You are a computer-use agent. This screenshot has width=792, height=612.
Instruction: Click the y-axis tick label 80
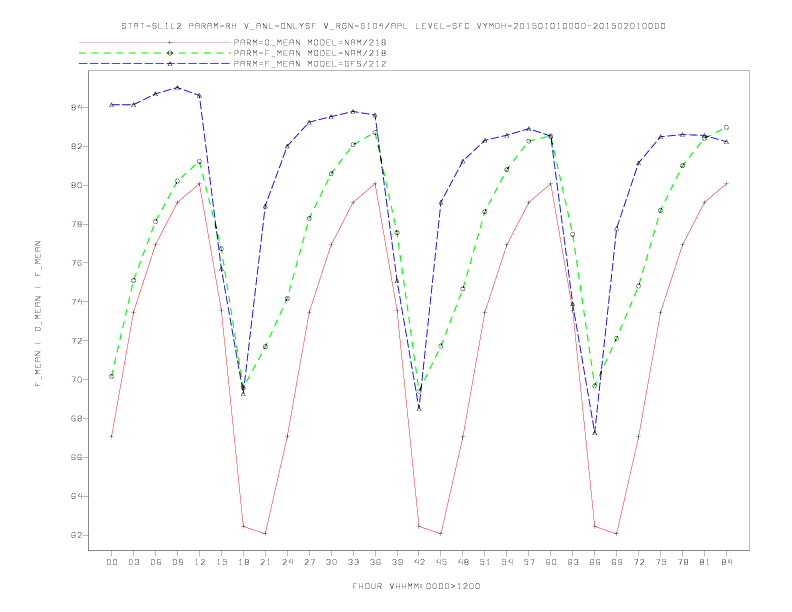tap(77, 185)
